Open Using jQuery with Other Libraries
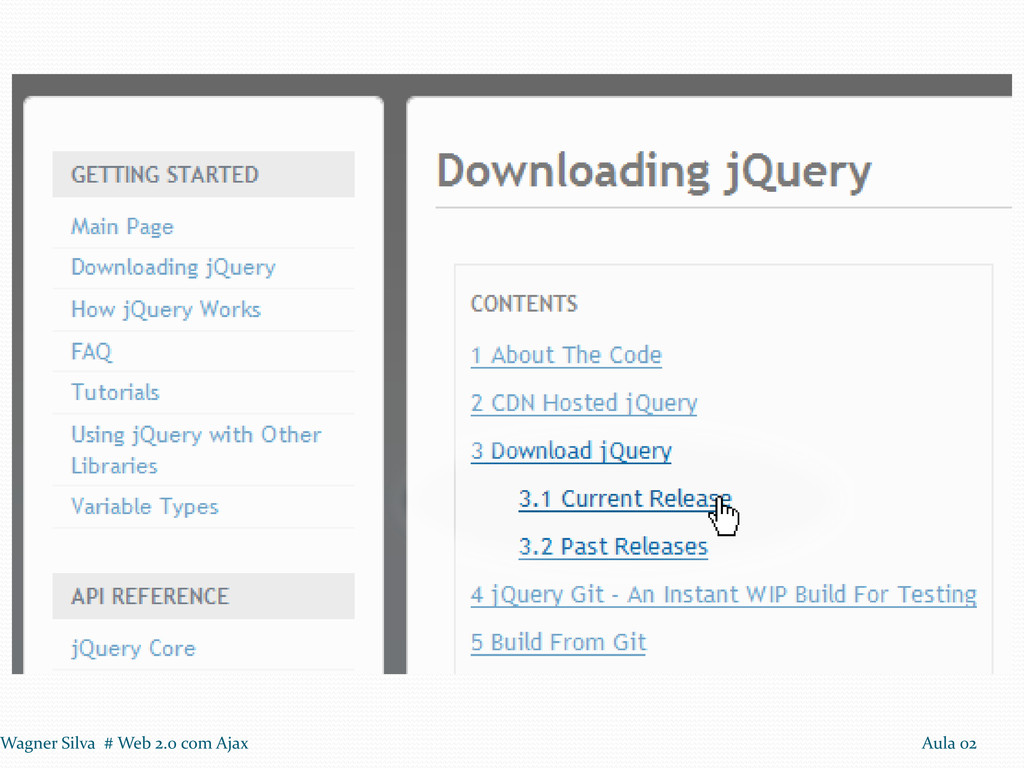1024x768 pixels. point(196,450)
